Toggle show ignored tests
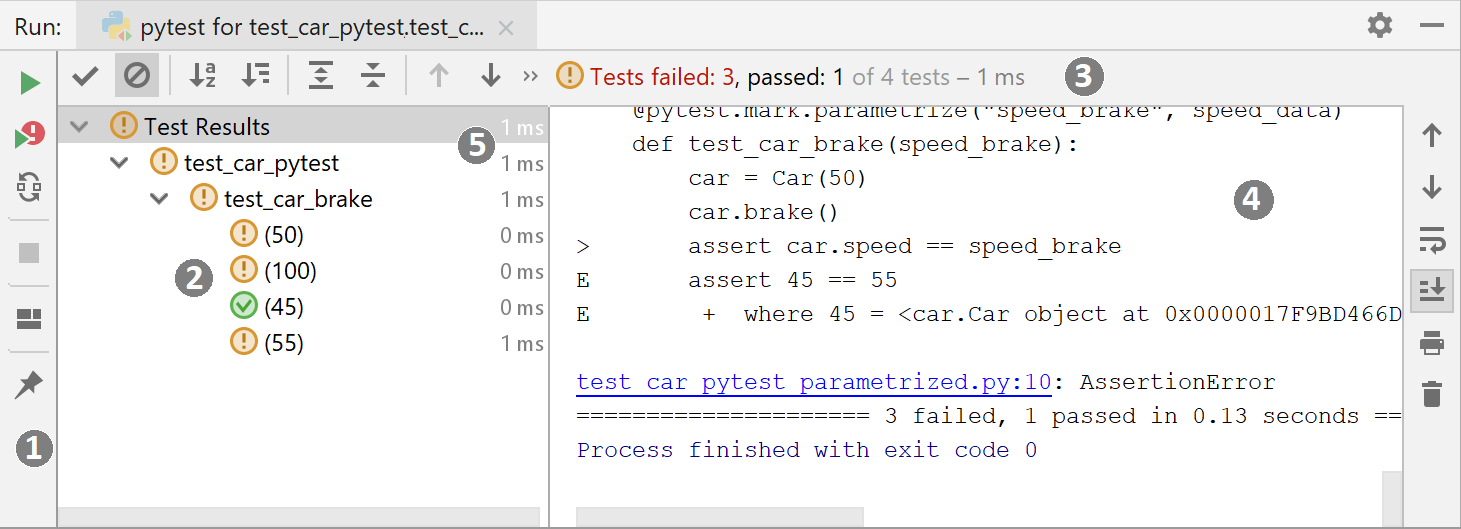Screen dimensions: 1461x529 [136, 75]
